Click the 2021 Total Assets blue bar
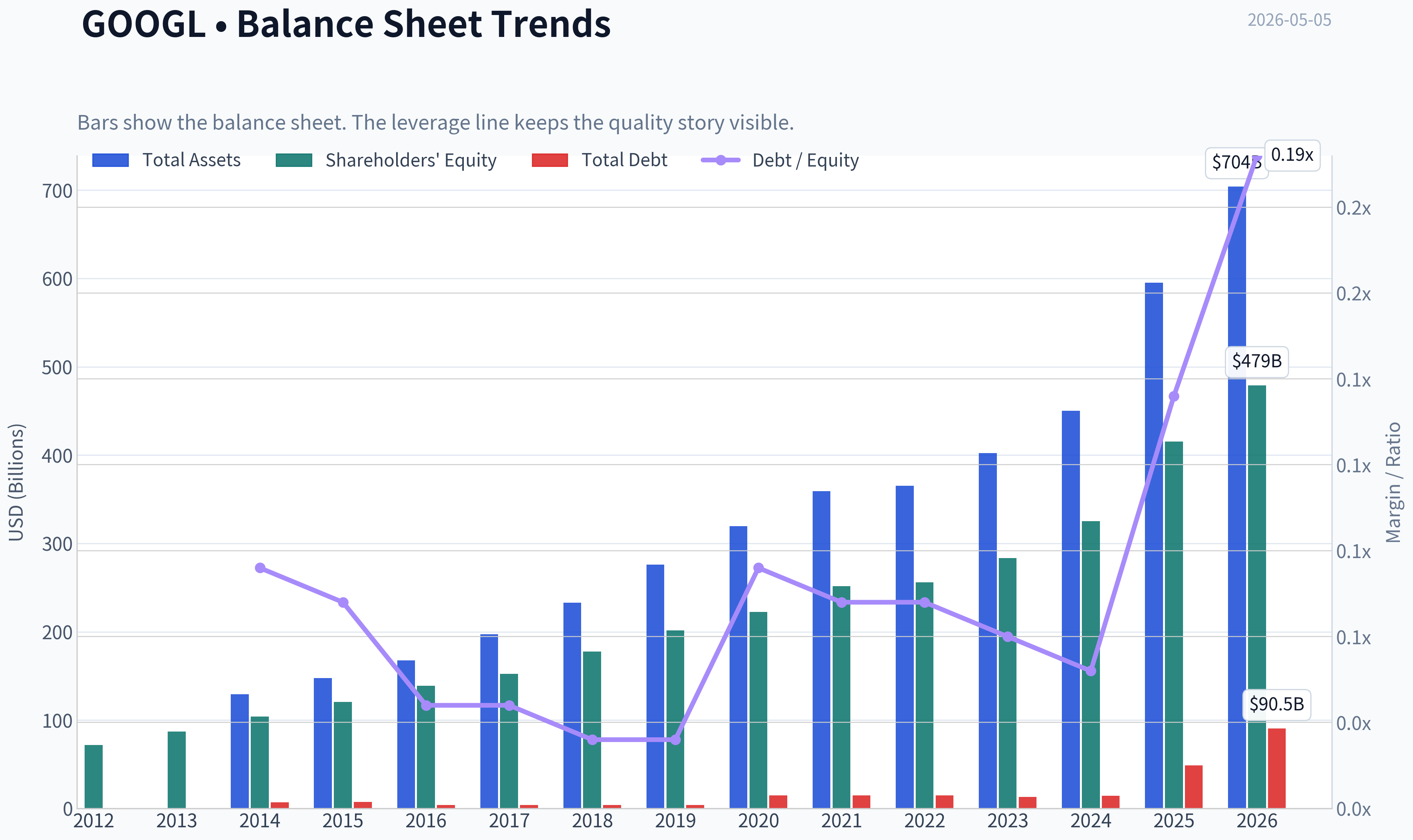Screen dimensions: 1413x840 pyautogui.click(x=821, y=649)
